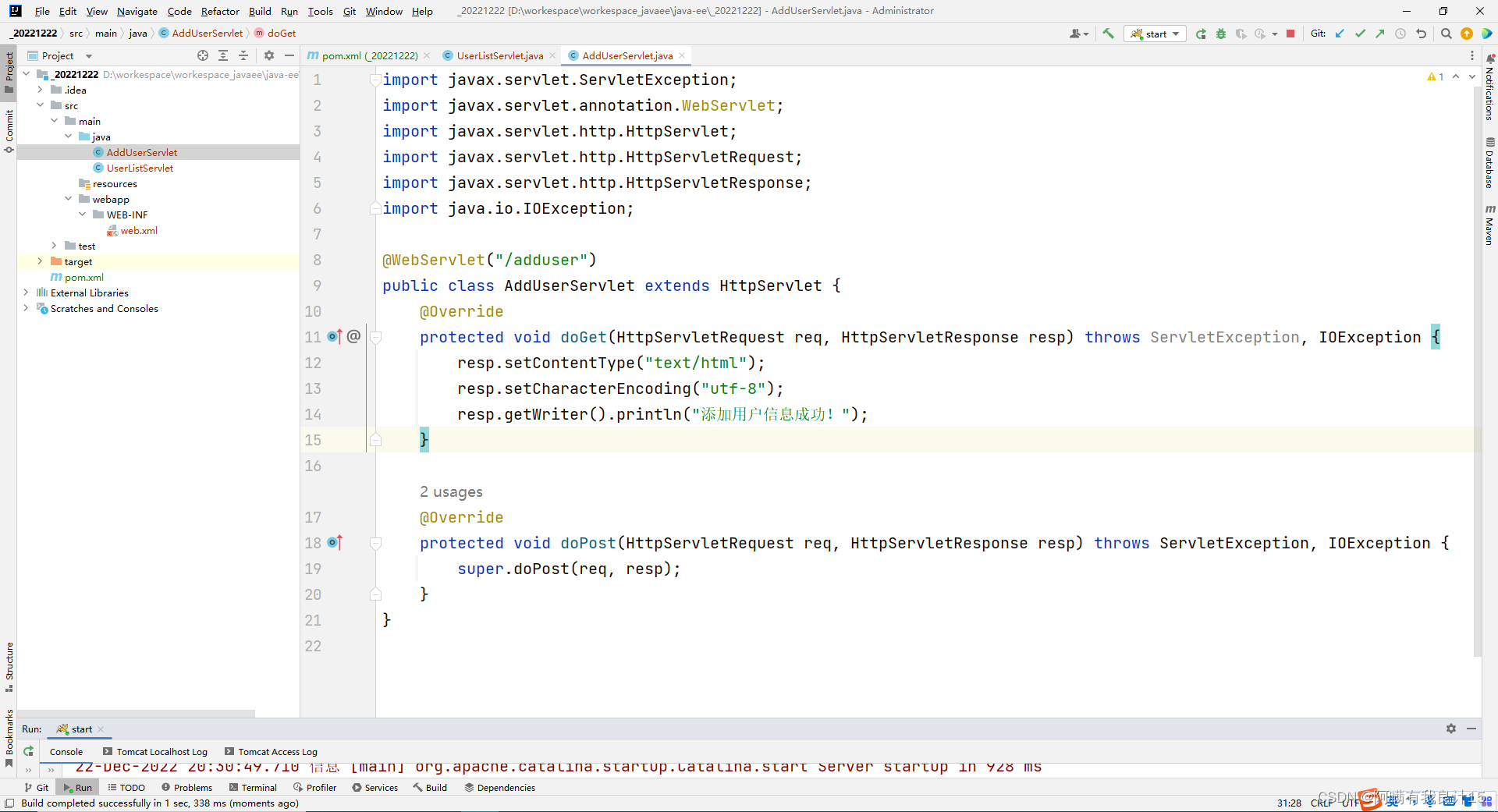Open the Refactor menu
Image resolution: width=1498 pixels, height=812 pixels.
coord(219,11)
